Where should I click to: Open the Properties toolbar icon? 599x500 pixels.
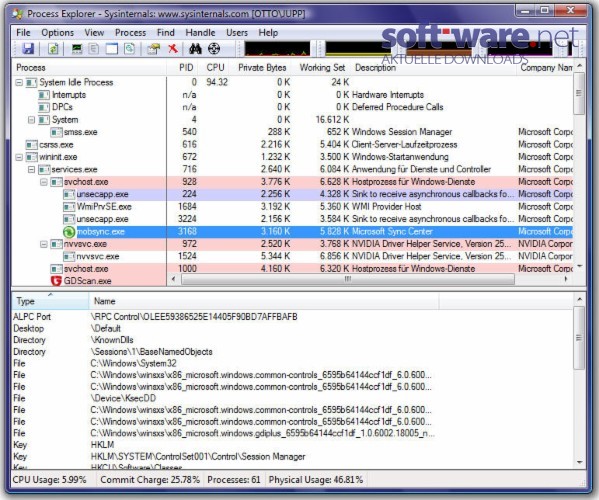(154, 49)
